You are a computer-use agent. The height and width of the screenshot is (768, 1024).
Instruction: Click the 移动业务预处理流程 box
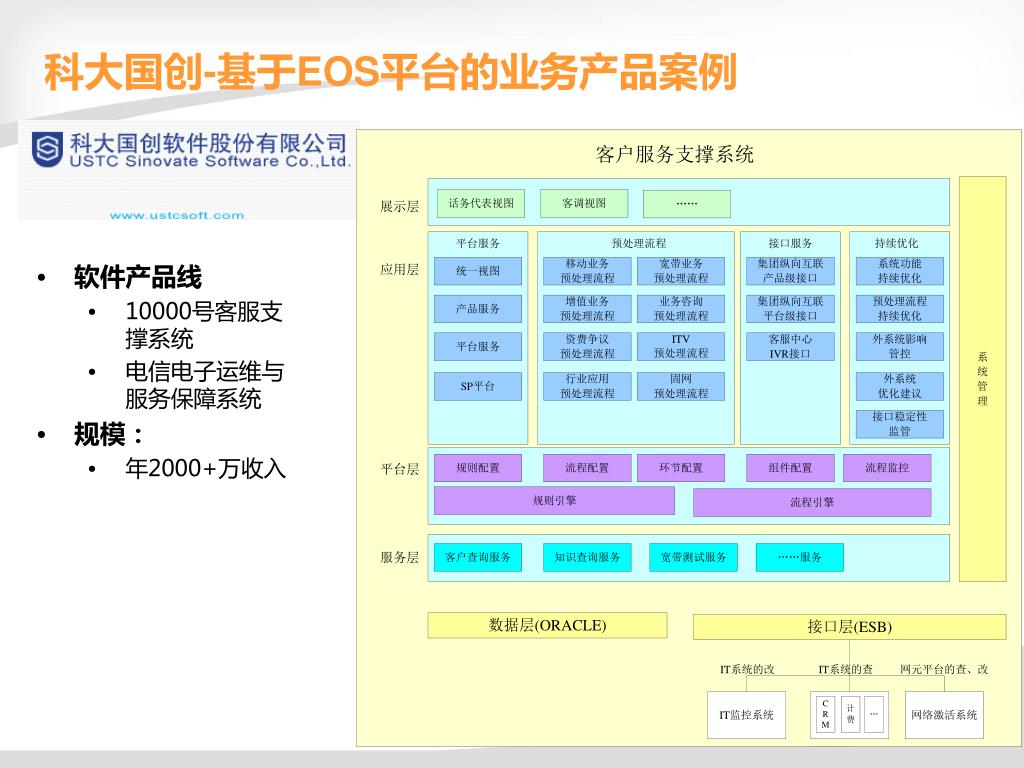[587, 271]
